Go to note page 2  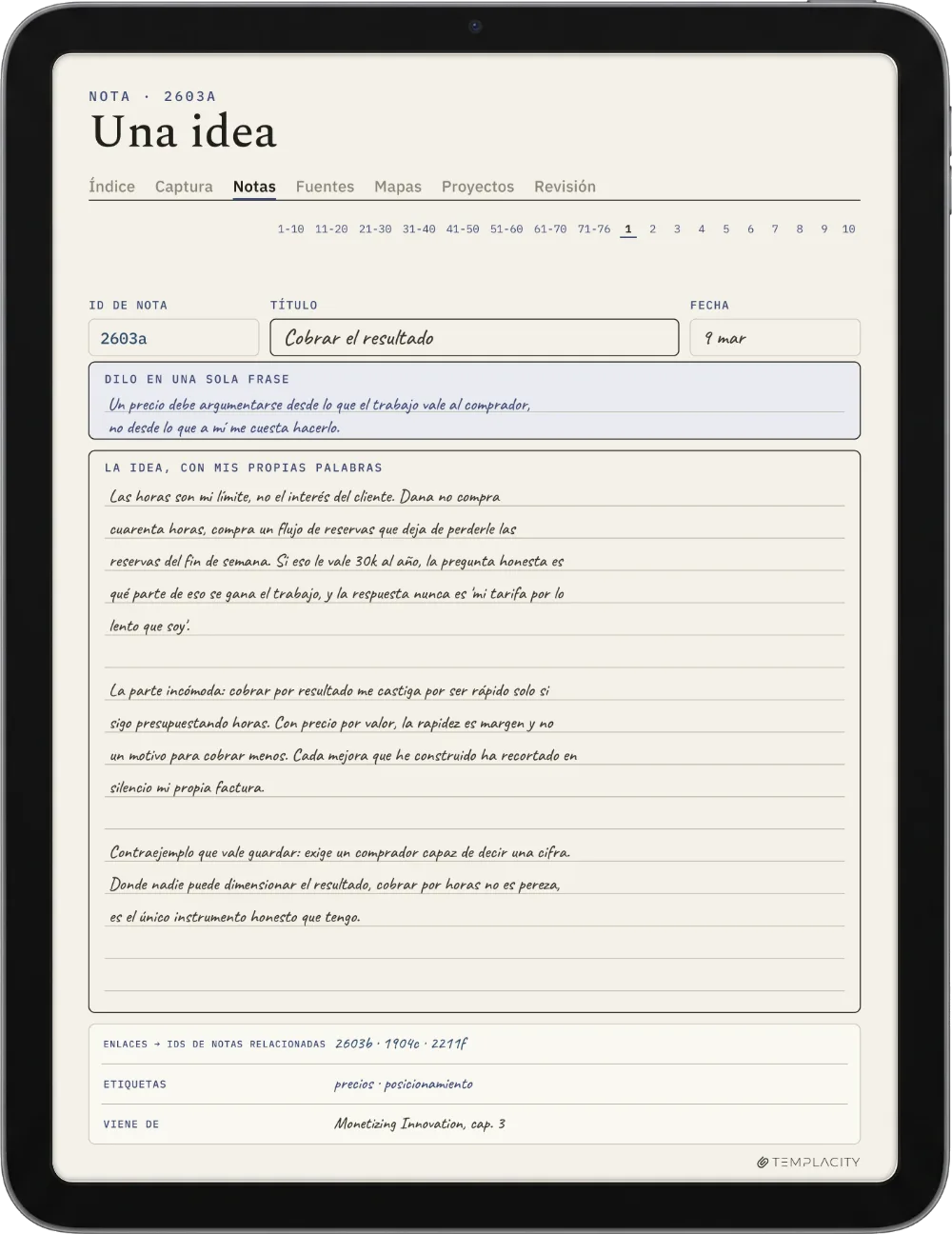coord(652,229)
